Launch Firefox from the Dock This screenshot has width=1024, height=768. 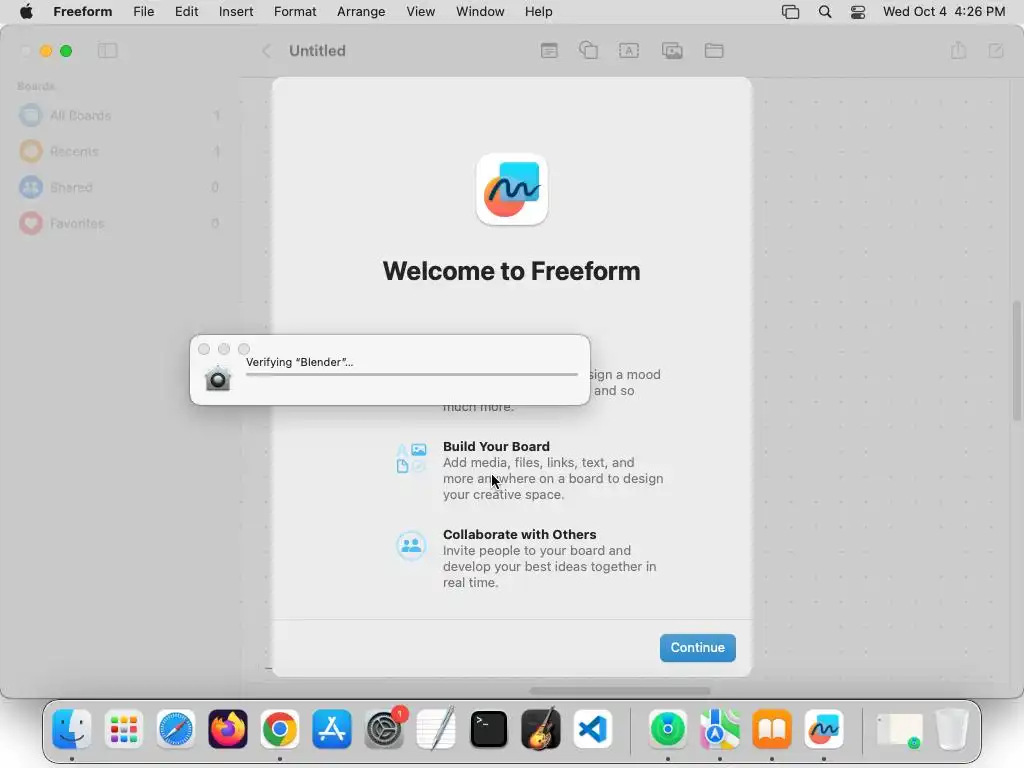click(x=228, y=729)
